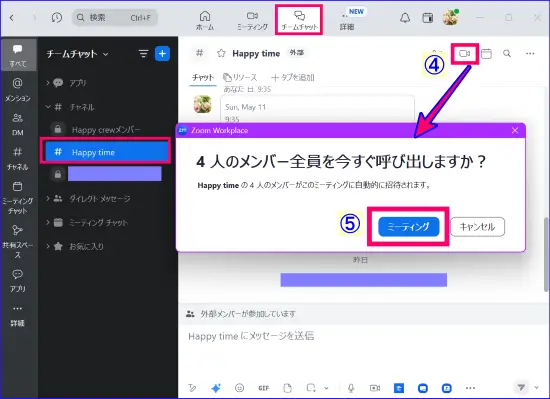Go to the ホーム tab
Image resolution: width=550 pixels, height=399 pixels.
205,20
